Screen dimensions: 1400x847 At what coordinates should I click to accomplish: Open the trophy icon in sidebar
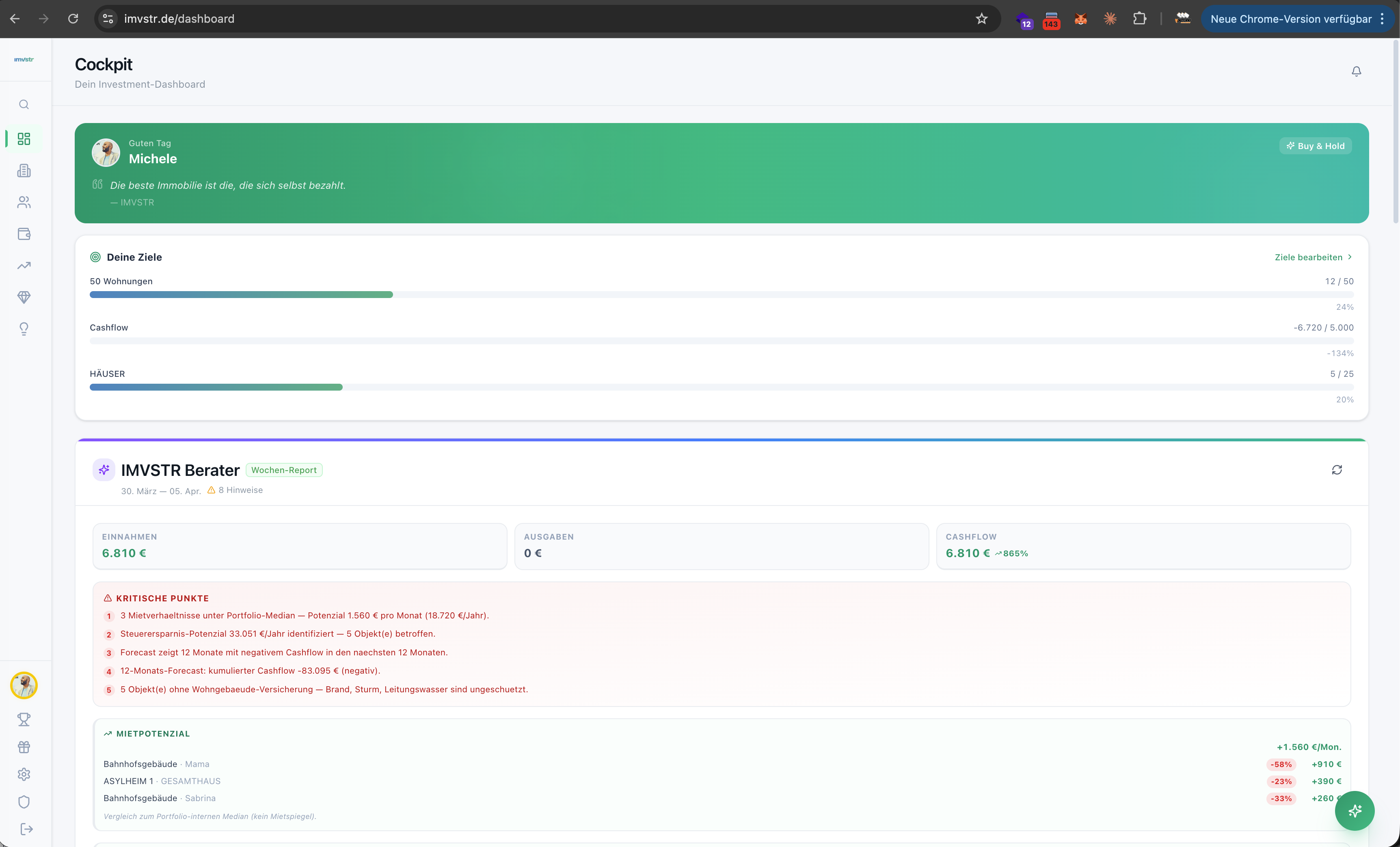[x=24, y=720]
